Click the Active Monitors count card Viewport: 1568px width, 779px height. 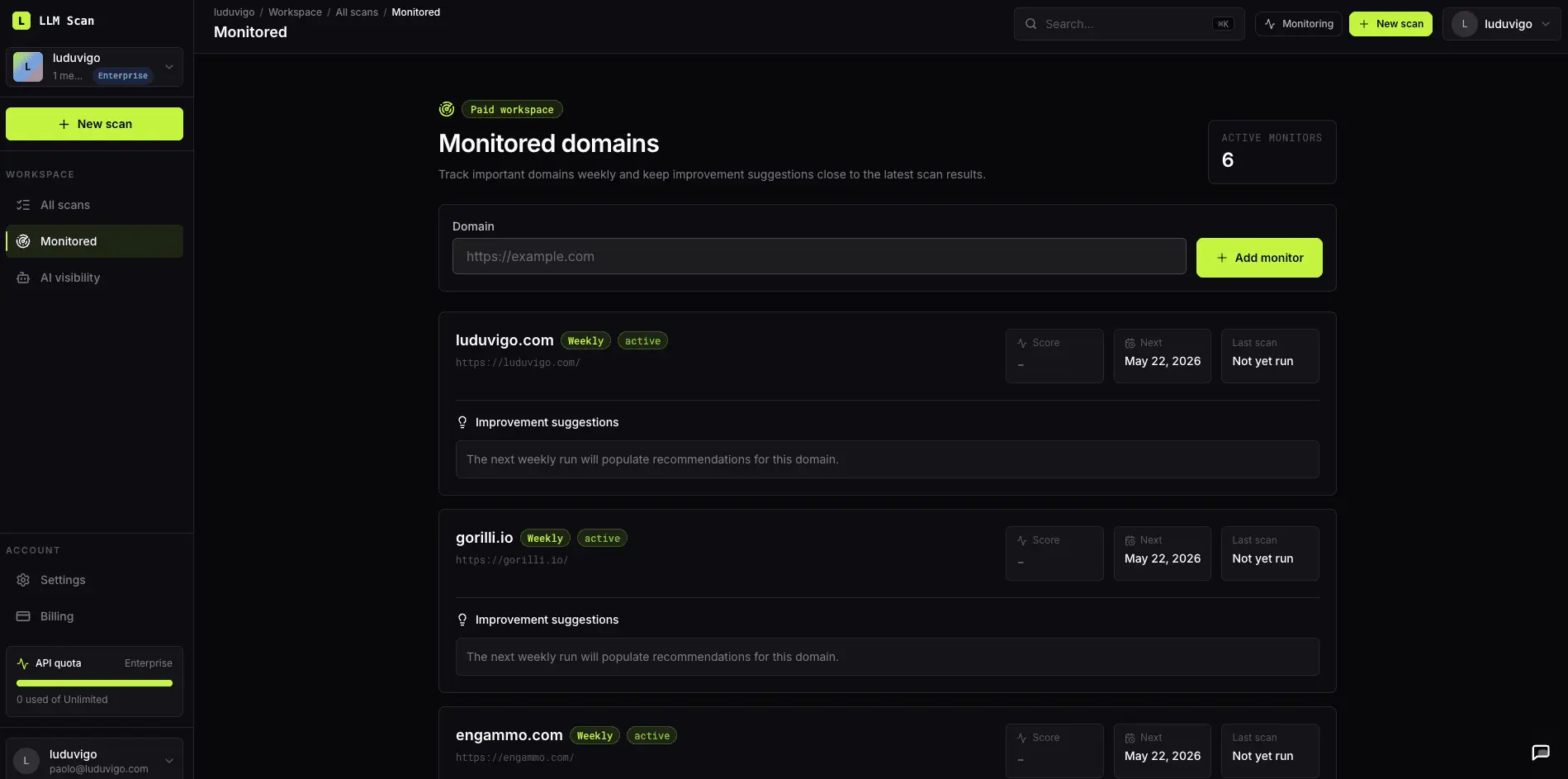tap(1272, 152)
